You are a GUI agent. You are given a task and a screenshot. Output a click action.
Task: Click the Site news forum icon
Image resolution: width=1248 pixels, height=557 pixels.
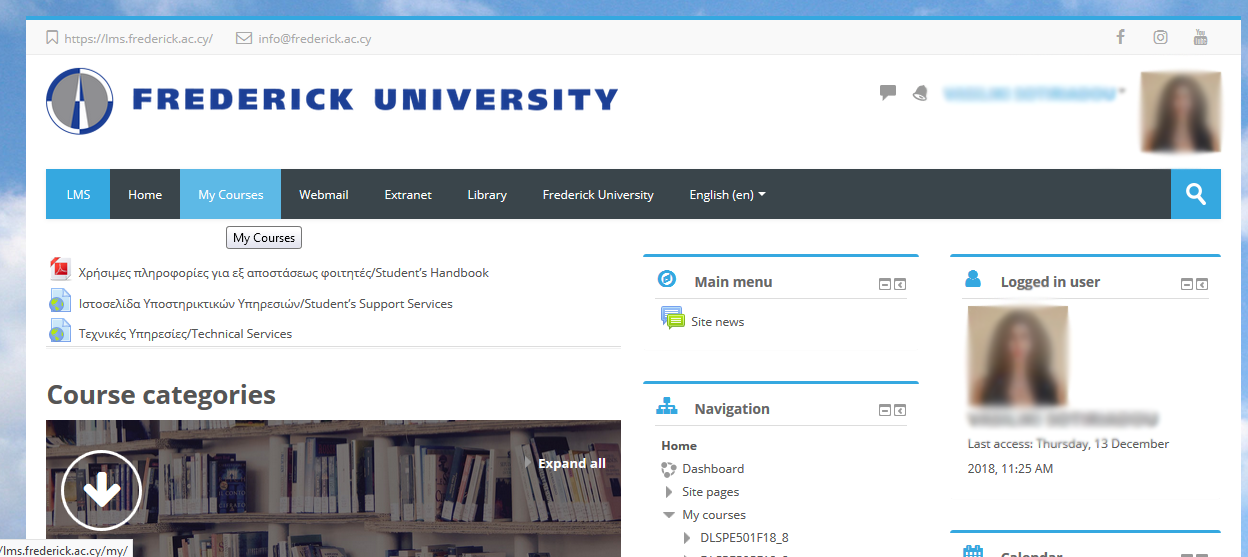click(672, 319)
